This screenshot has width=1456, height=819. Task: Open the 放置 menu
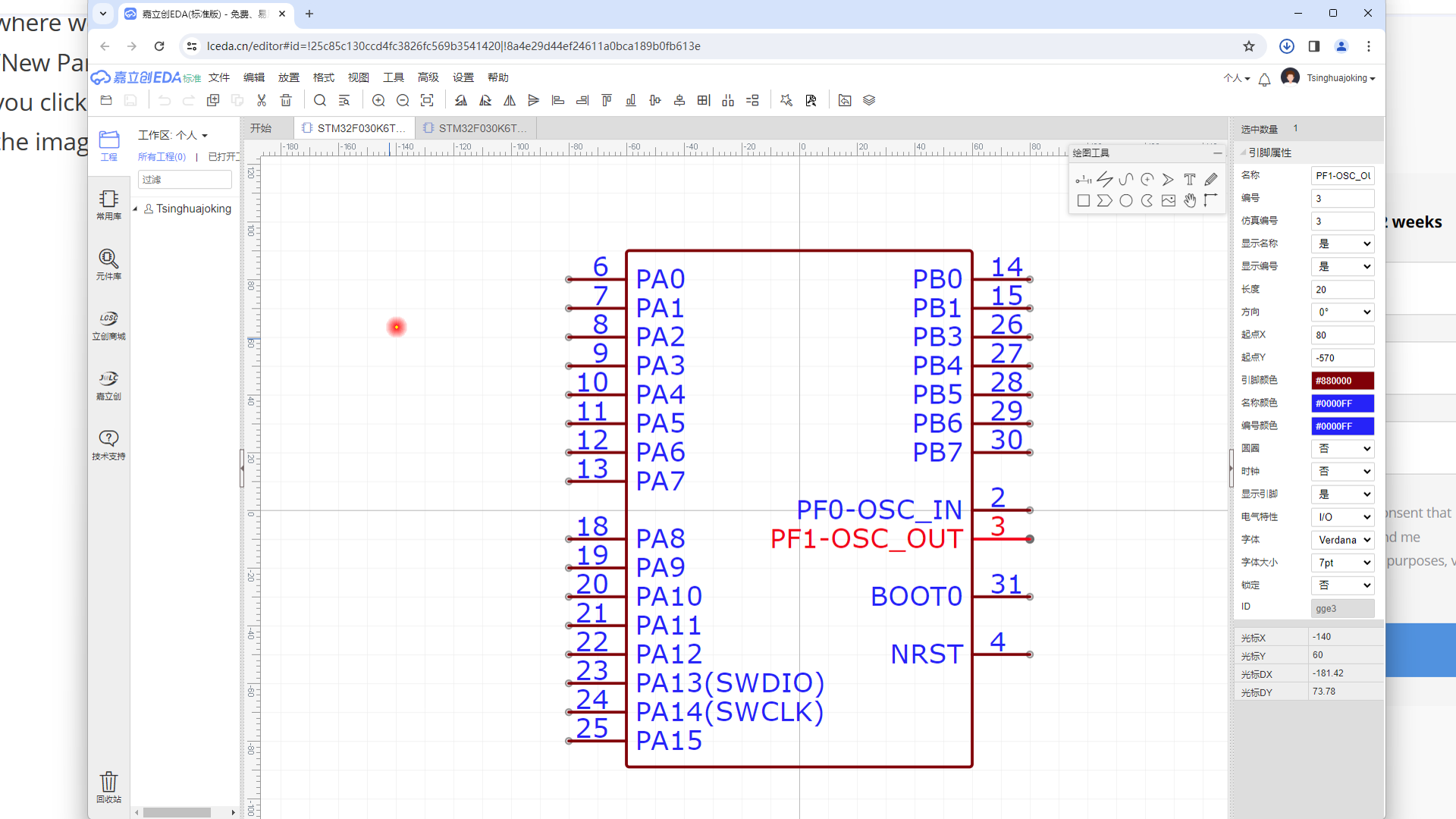coord(289,77)
